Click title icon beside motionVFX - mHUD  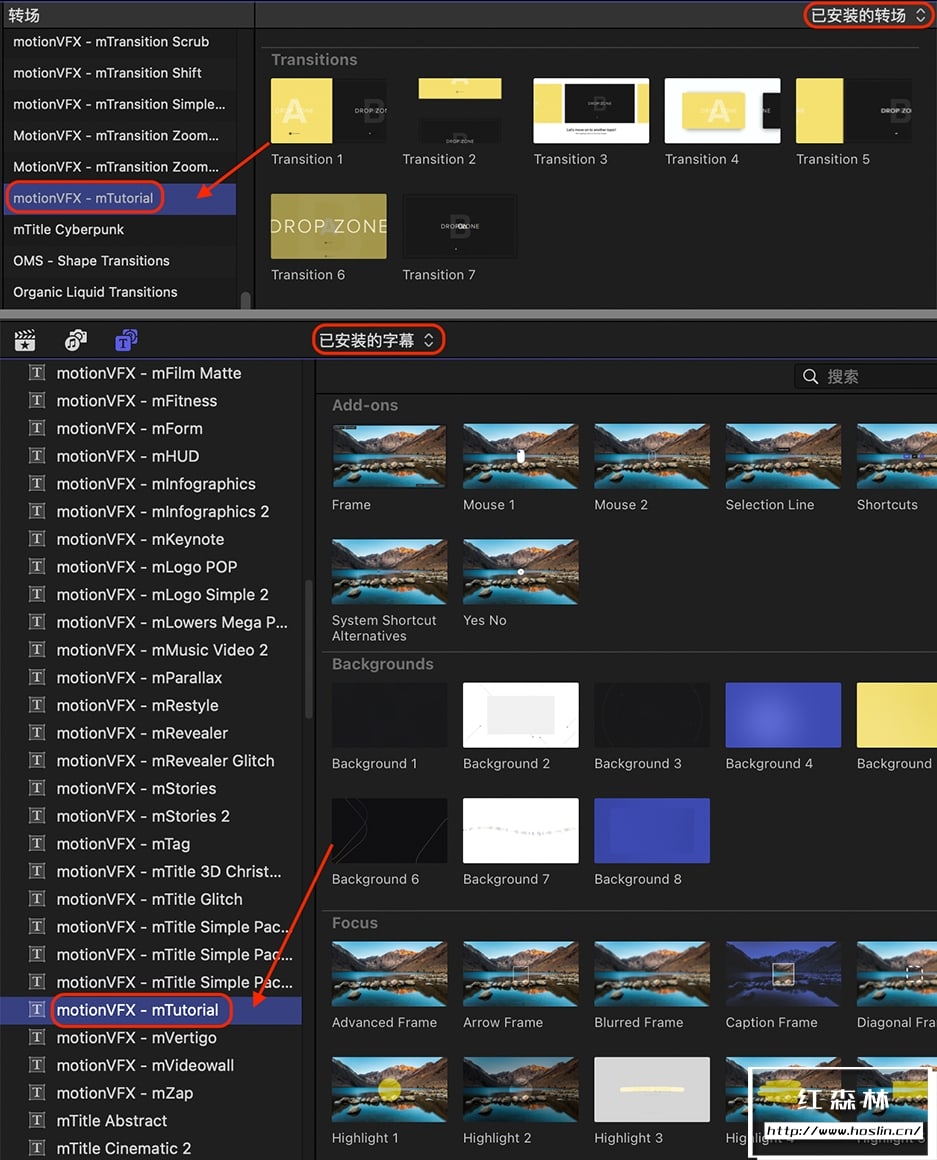coord(36,456)
